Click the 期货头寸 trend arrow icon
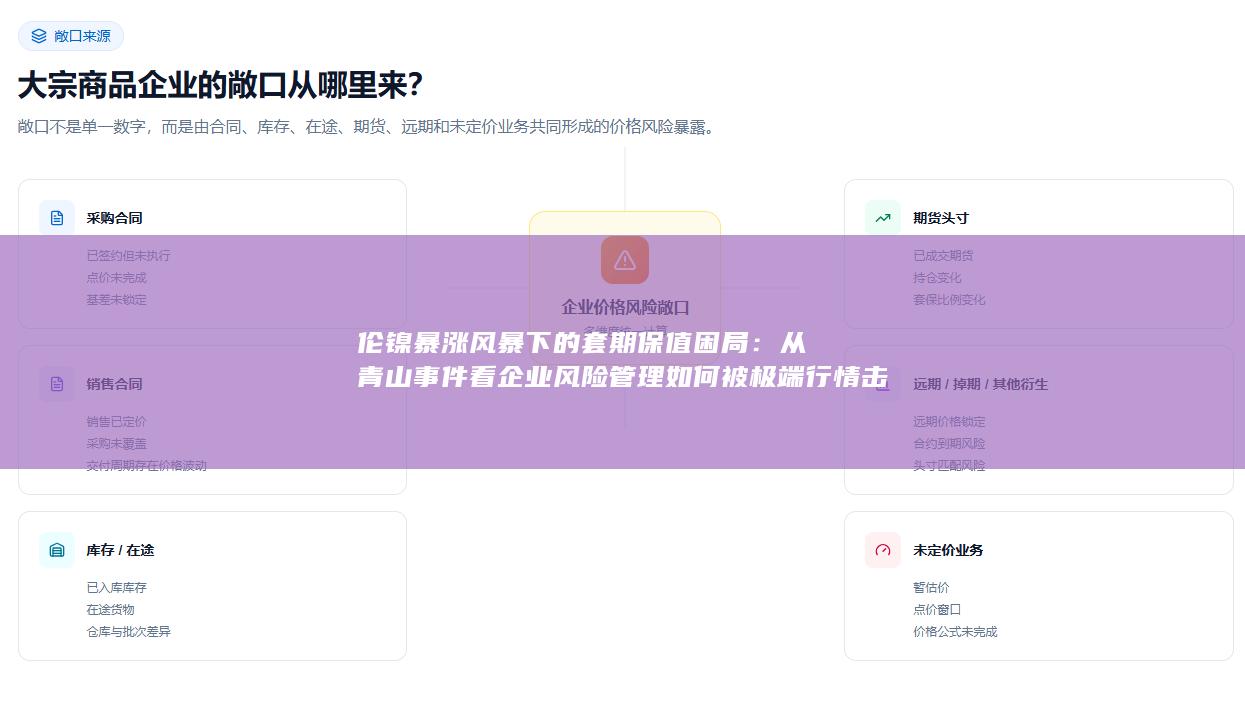 tap(883, 218)
